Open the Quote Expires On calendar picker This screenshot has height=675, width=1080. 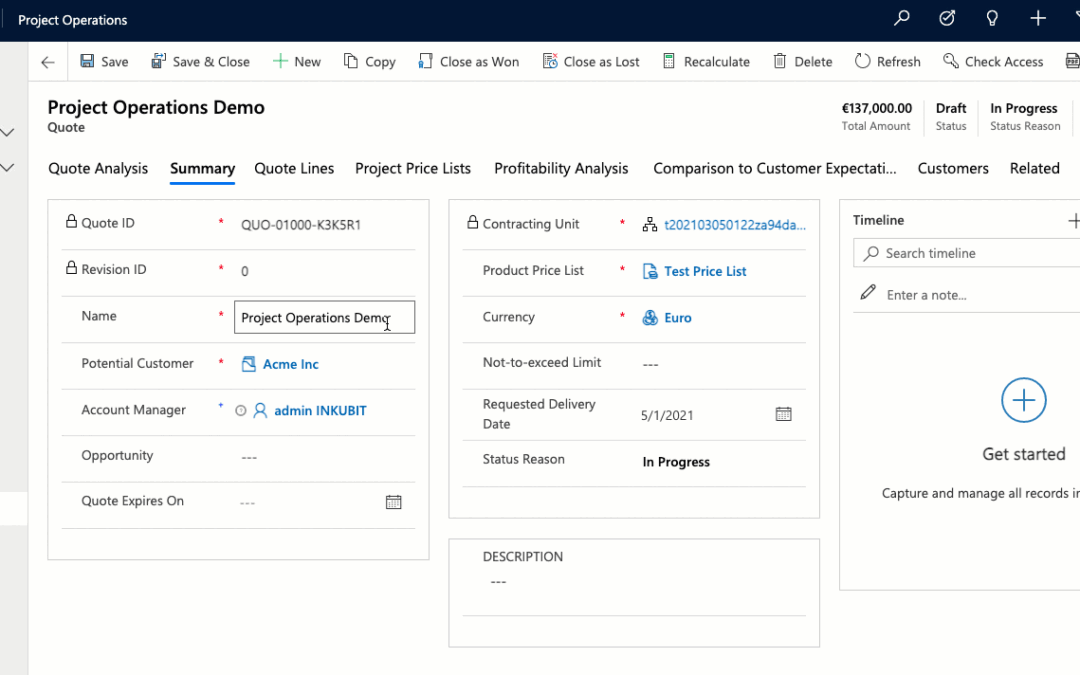[x=393, y=502]
